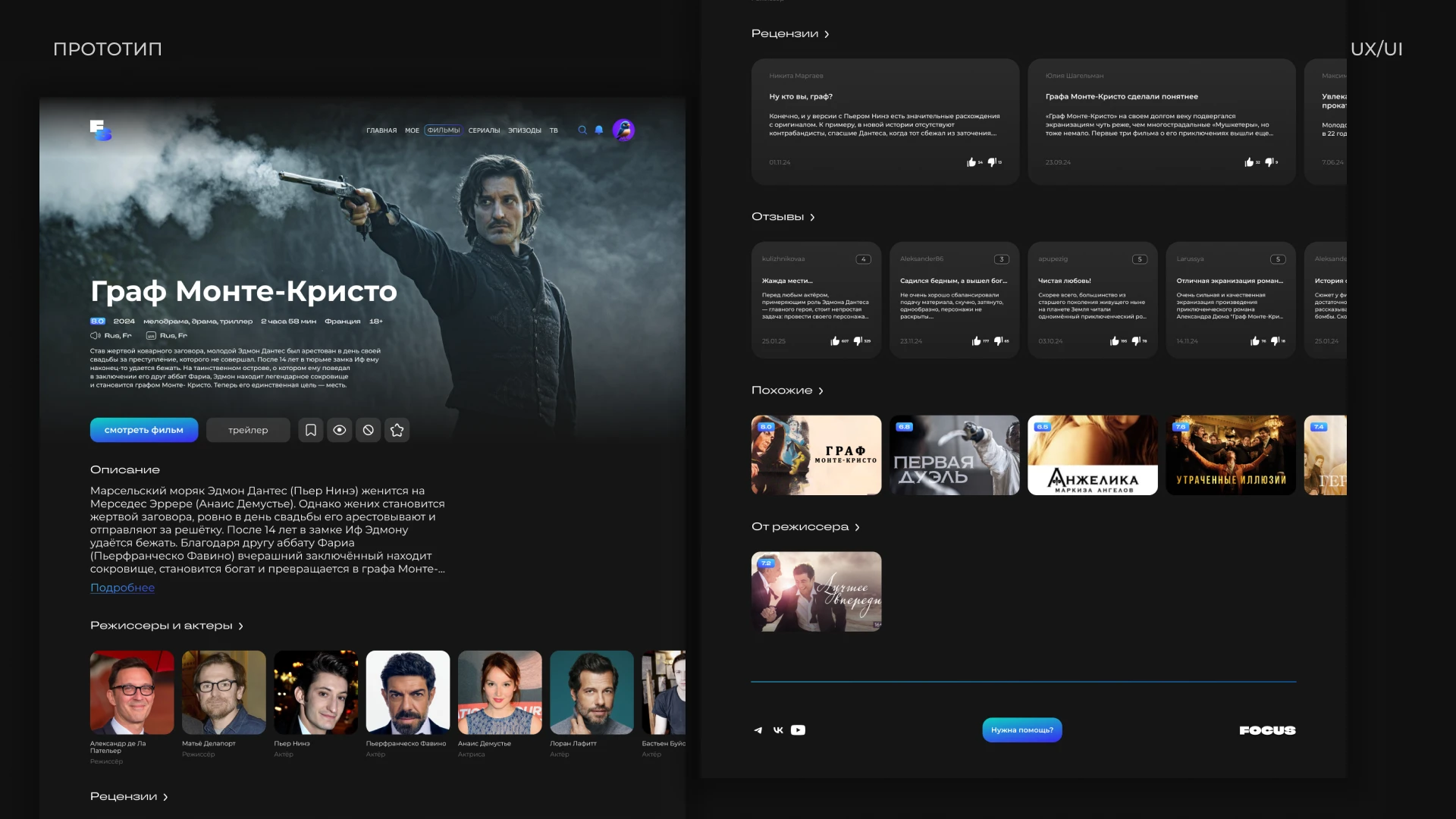Open the VK social icon in footer

click(778, 730)
